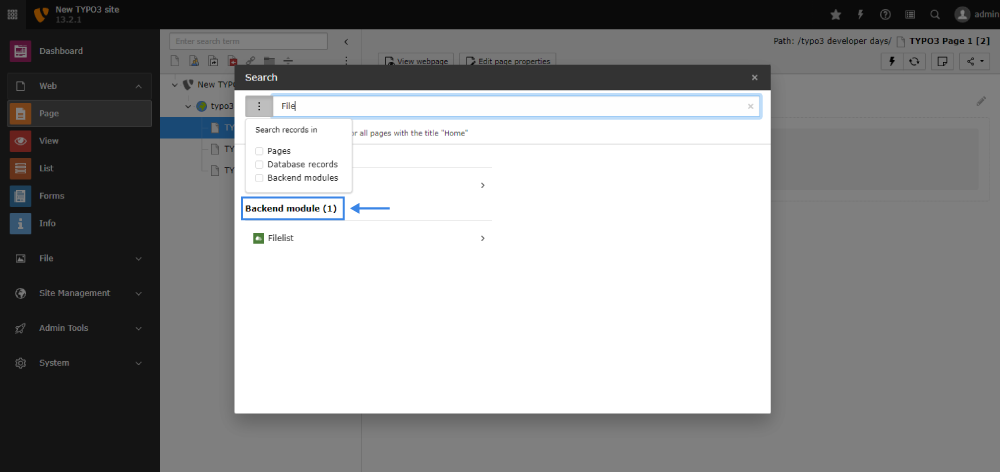The width and height of the screenshot is (1000, 472).
Task: Open the help question mark icon
Action: [x=885, y=14]
